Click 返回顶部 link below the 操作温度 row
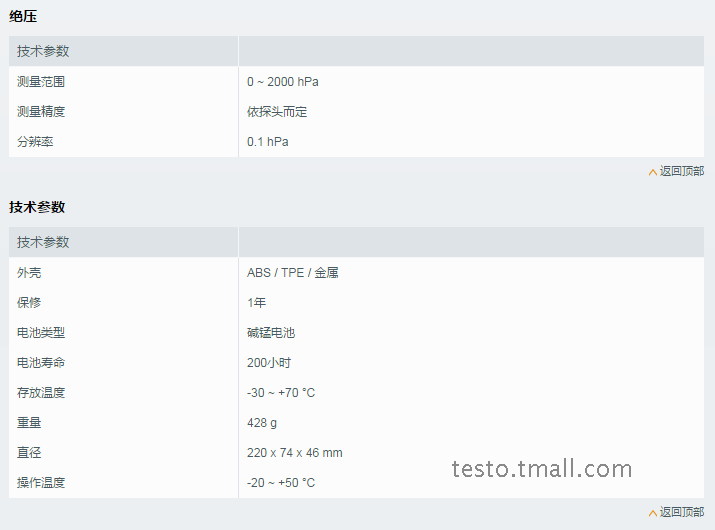The width and height of the screenshot is (715, 530). click(682, 512)
